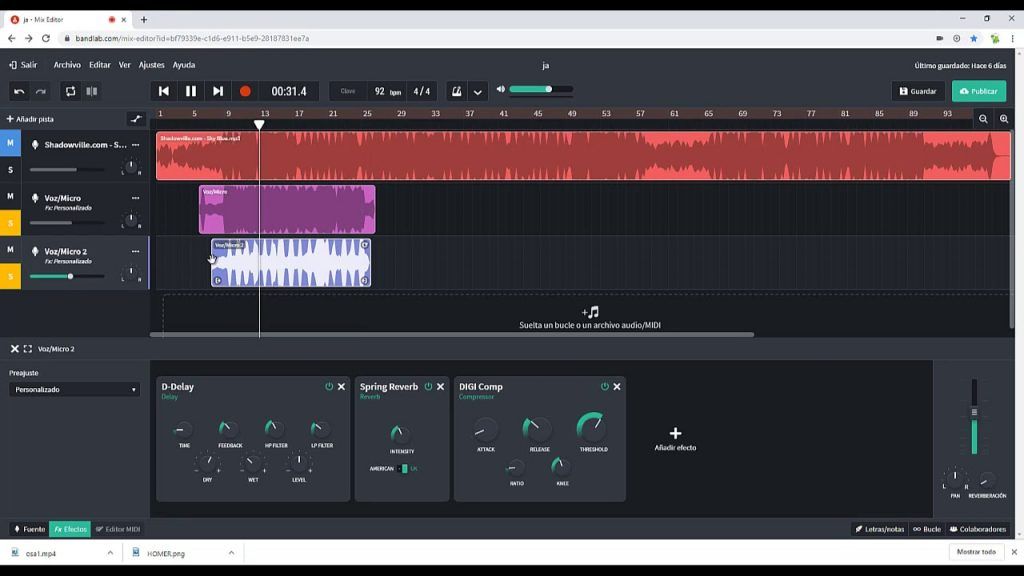Screen dimensions: 1024x576
Task: Select the Metronome icon in the toolbar
Action: click(x=455, y=91)
